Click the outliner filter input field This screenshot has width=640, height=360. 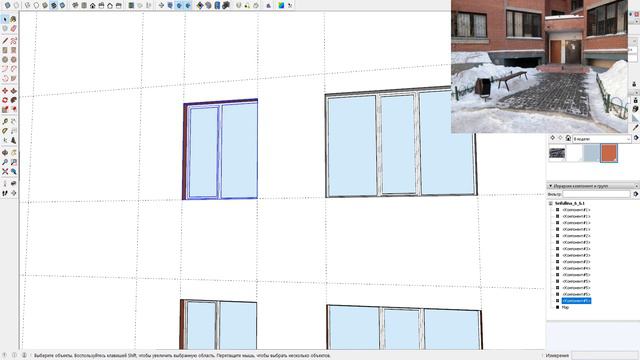[597, 194]
